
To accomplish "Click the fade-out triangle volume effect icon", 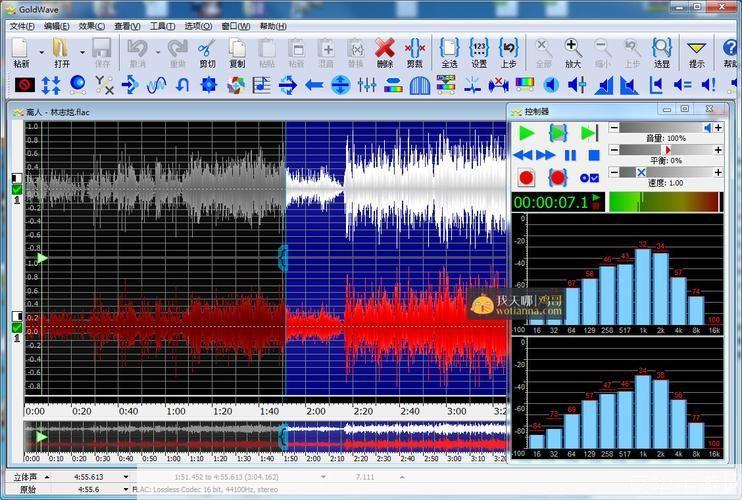I will click(x=629, y=86).
